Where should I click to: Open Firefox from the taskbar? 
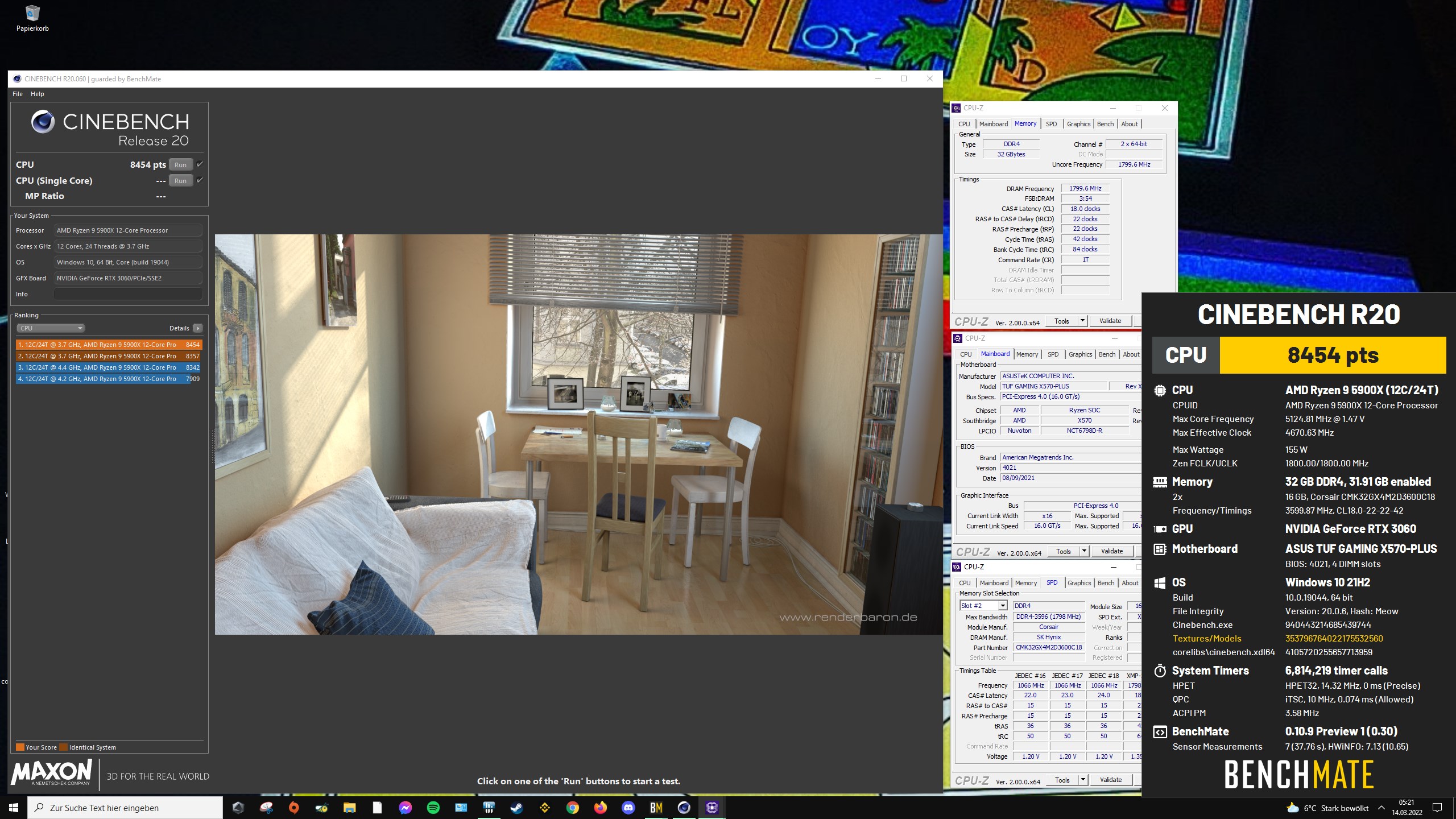point(600,808)
